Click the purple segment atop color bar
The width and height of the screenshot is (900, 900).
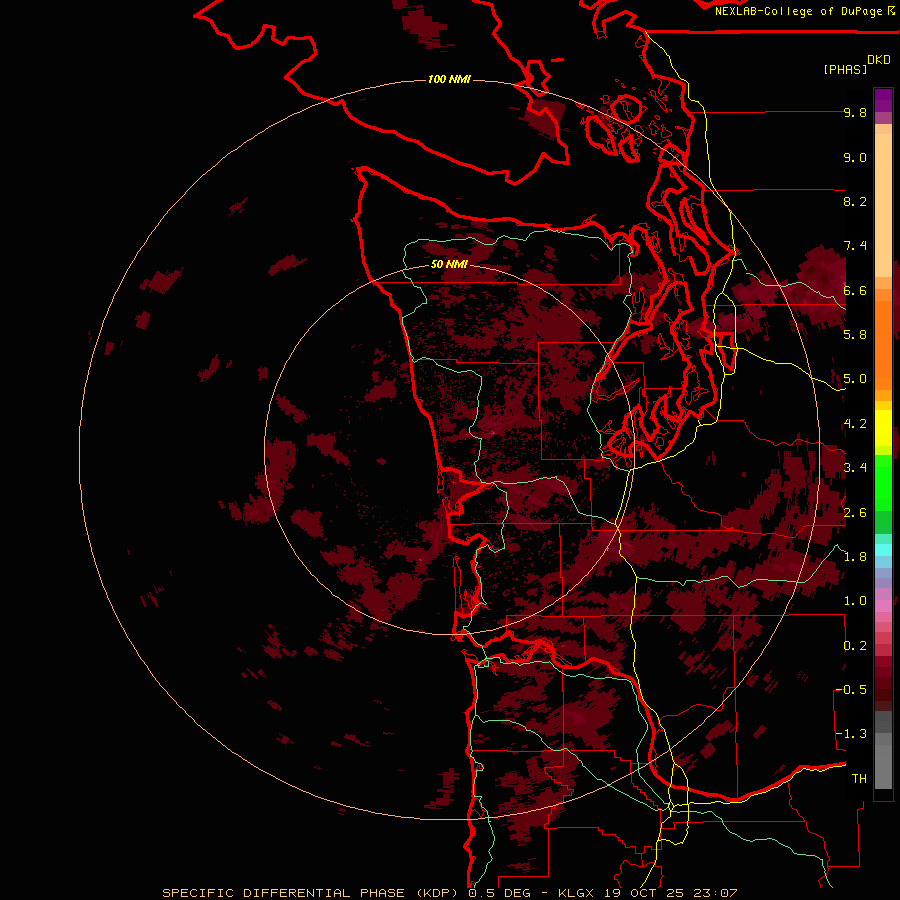[x=883, y=100]
